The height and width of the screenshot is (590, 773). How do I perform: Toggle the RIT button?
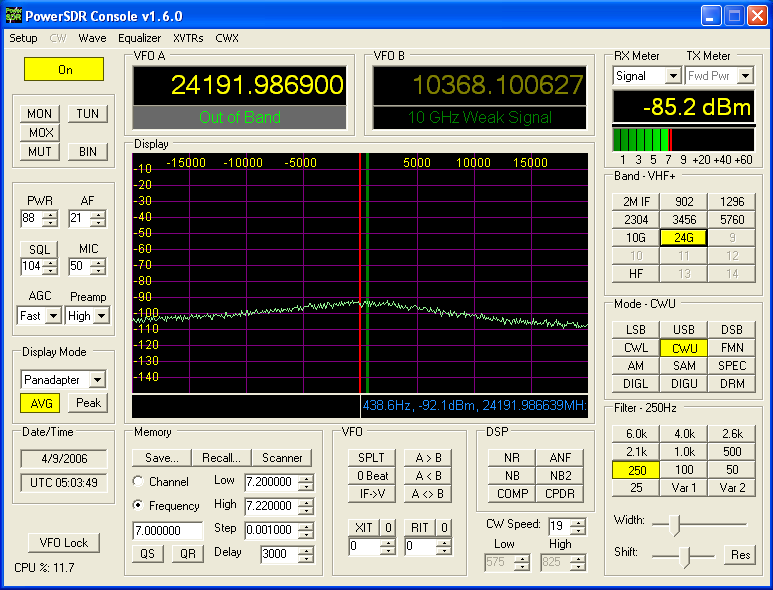point(420,528)
